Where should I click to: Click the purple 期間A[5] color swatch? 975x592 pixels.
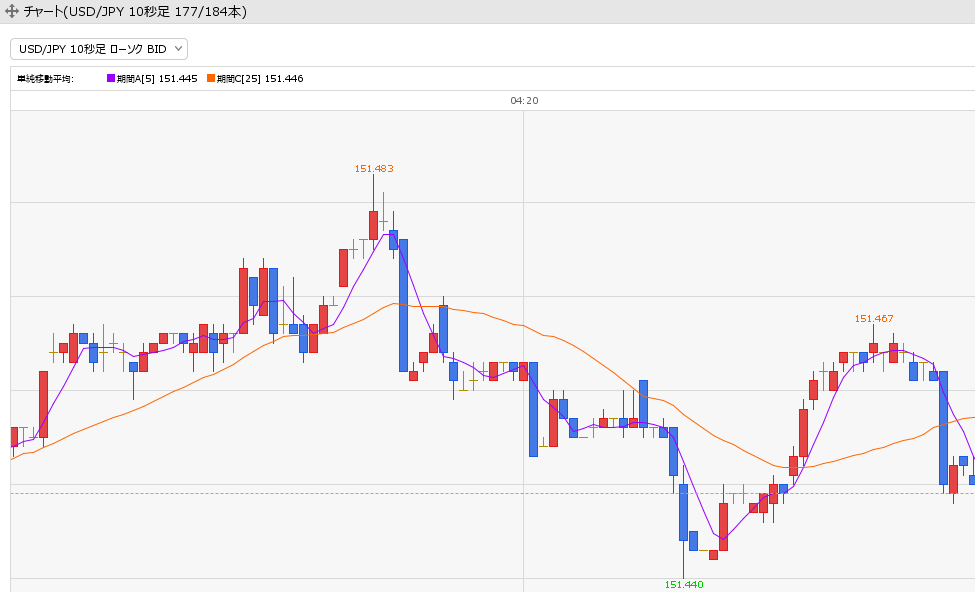[x=111, y=78]
